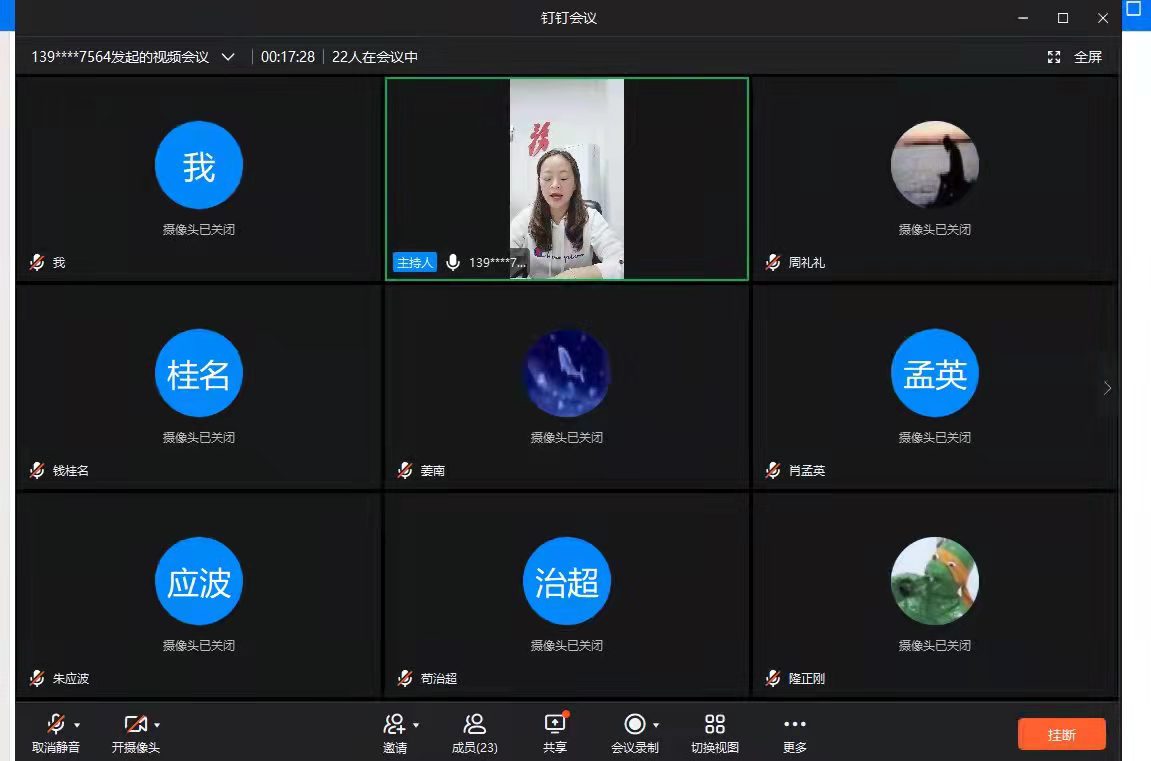Select 隆正刚's frog avatar tile
The width and height of the screenshot is (1151, 761).
pos(934,581)
